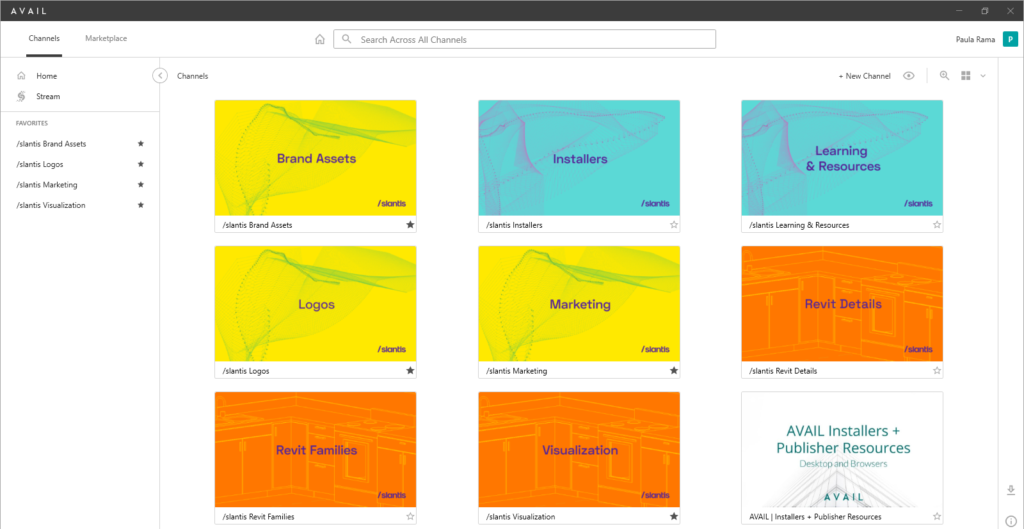Image resolution: width=1024 pixels, height=529 pixels.
Task: Click the home icon beside search bar
Action: point(319,39)
